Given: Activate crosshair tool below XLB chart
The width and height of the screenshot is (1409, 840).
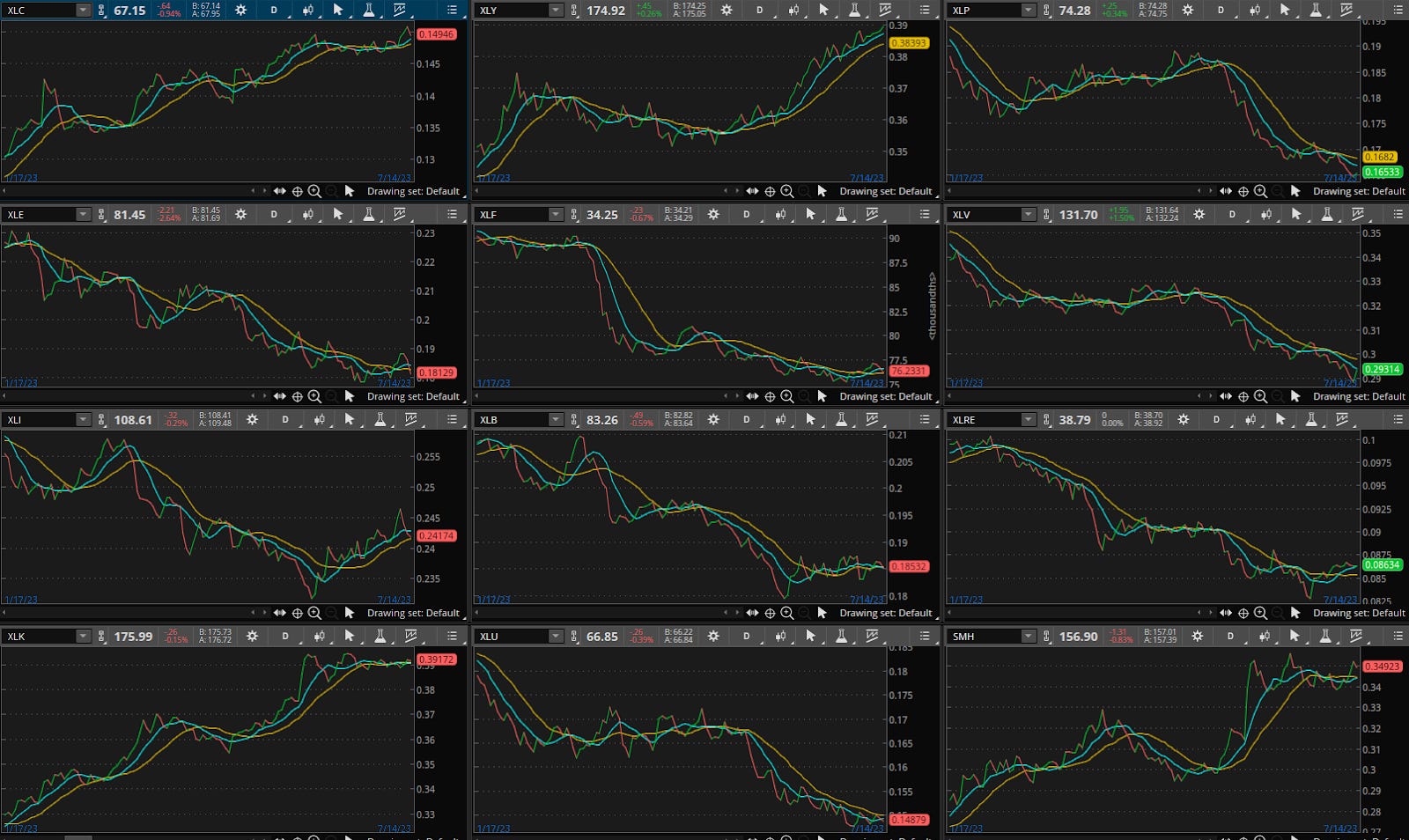Looking at the screenshot, I should coord(771,613).
